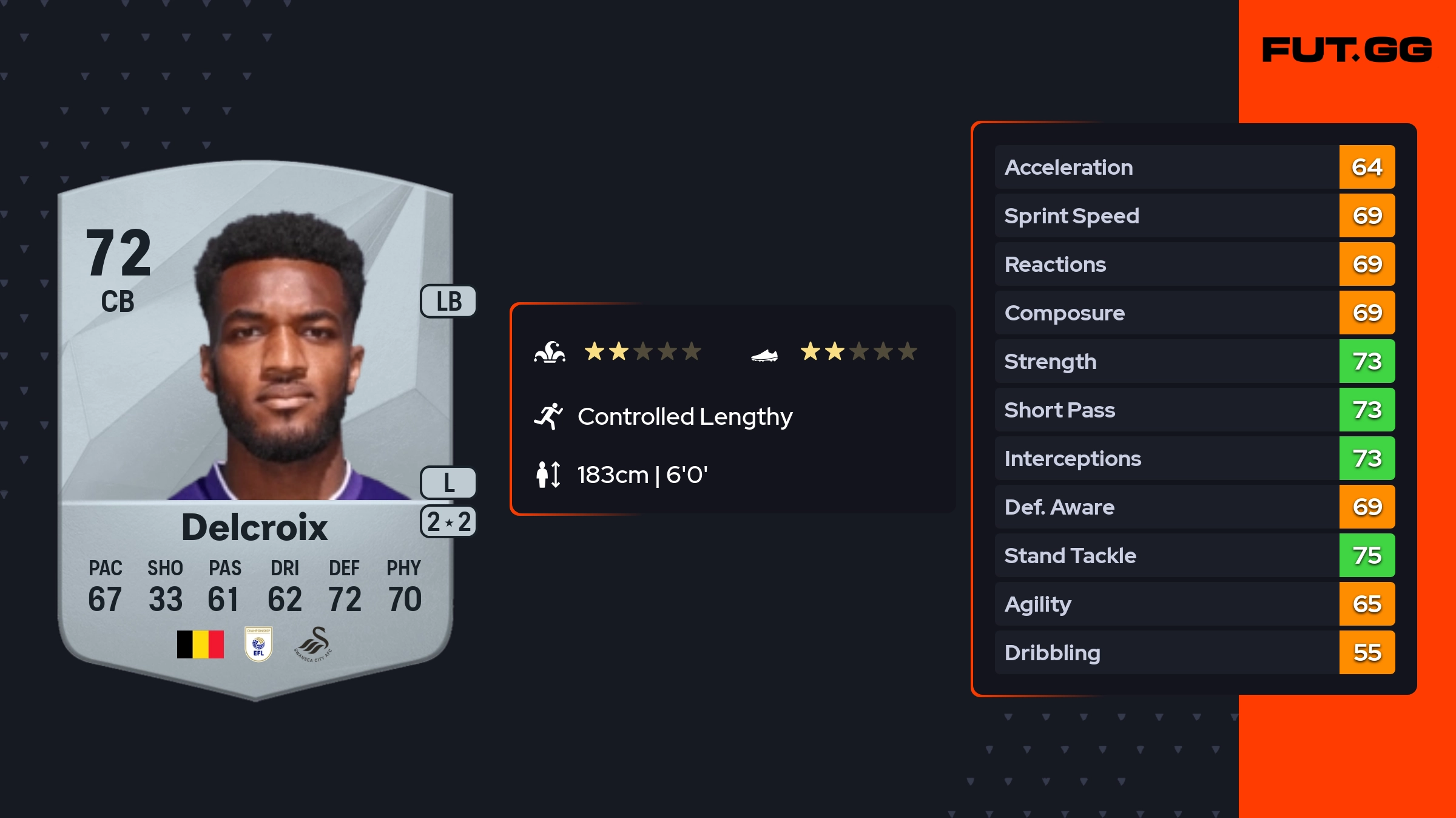The image size is (1456, 818).
Task: Click the Dribbling 55 value box
Action: click(1367, 652)
